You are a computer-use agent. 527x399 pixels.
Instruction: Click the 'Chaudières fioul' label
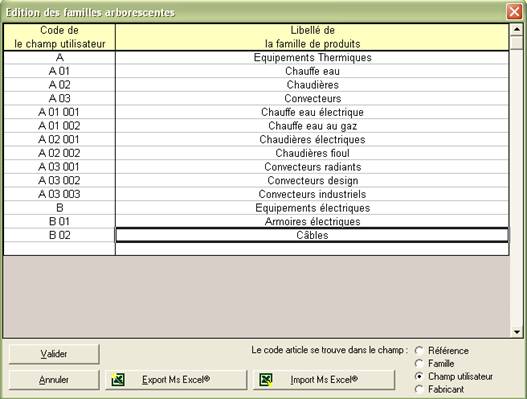(312, 153)
